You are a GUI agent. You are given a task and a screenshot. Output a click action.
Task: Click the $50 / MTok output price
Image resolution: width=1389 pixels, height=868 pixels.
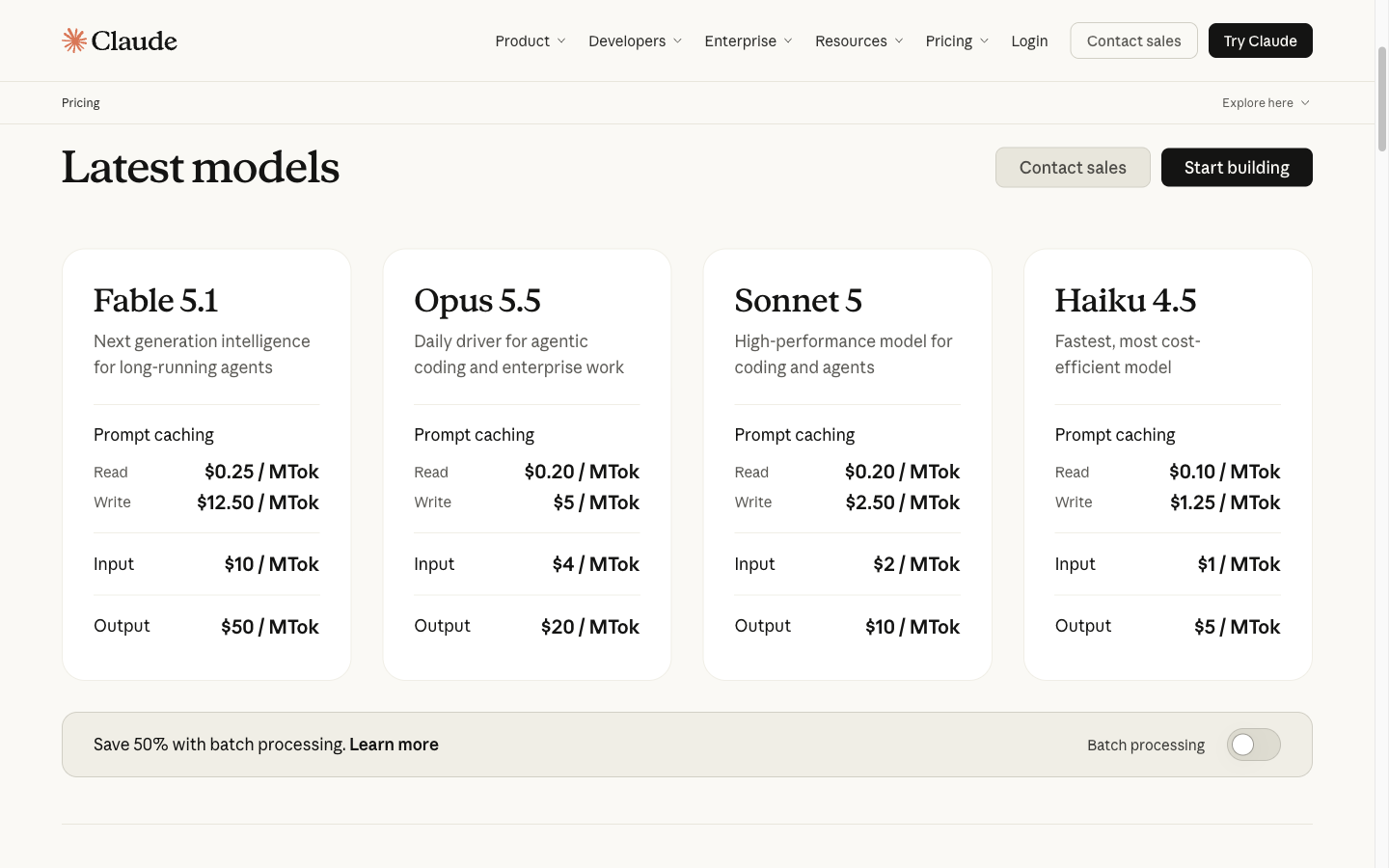[x=270, y=627]
